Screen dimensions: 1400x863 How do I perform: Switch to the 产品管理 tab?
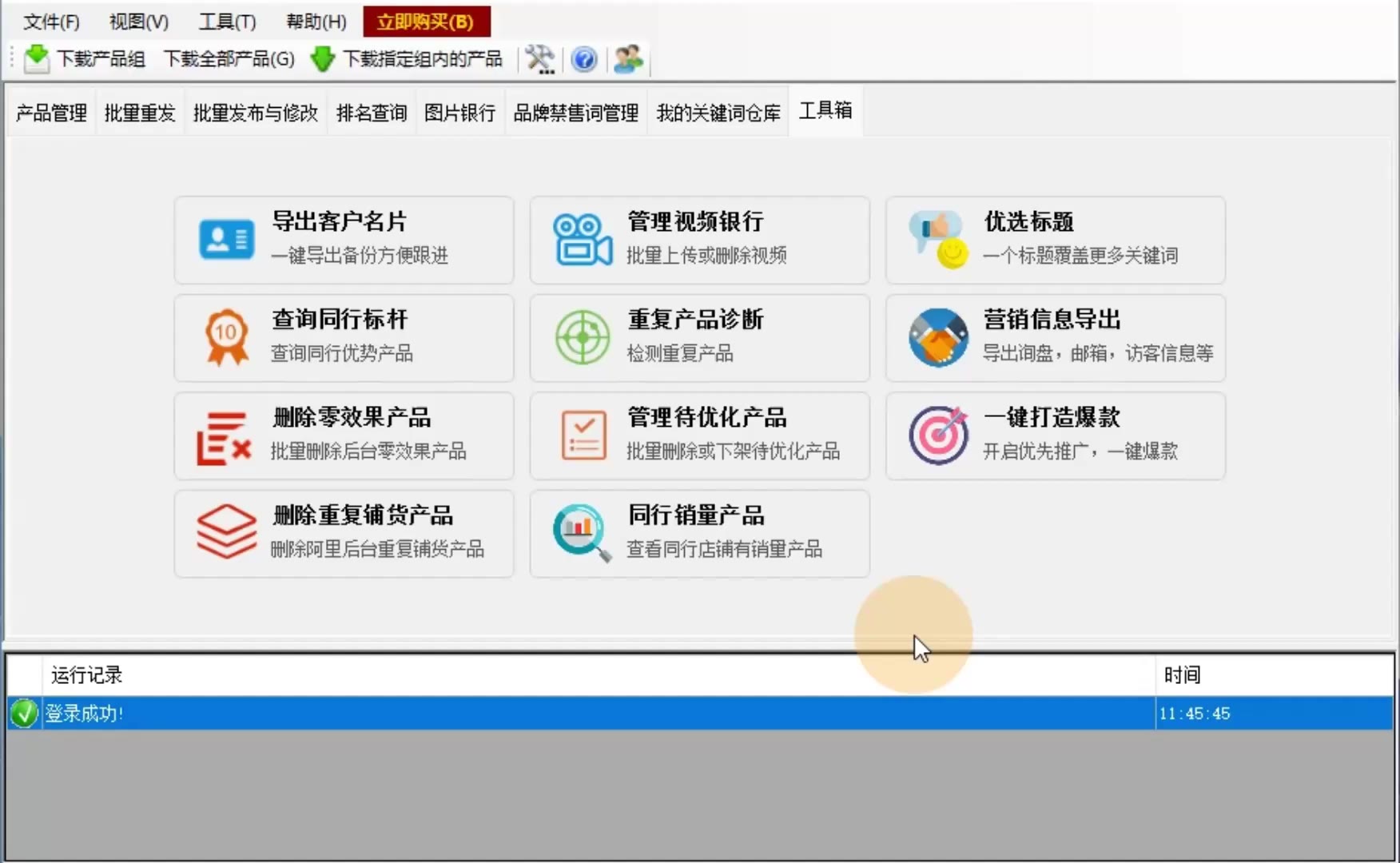point(51,113)
